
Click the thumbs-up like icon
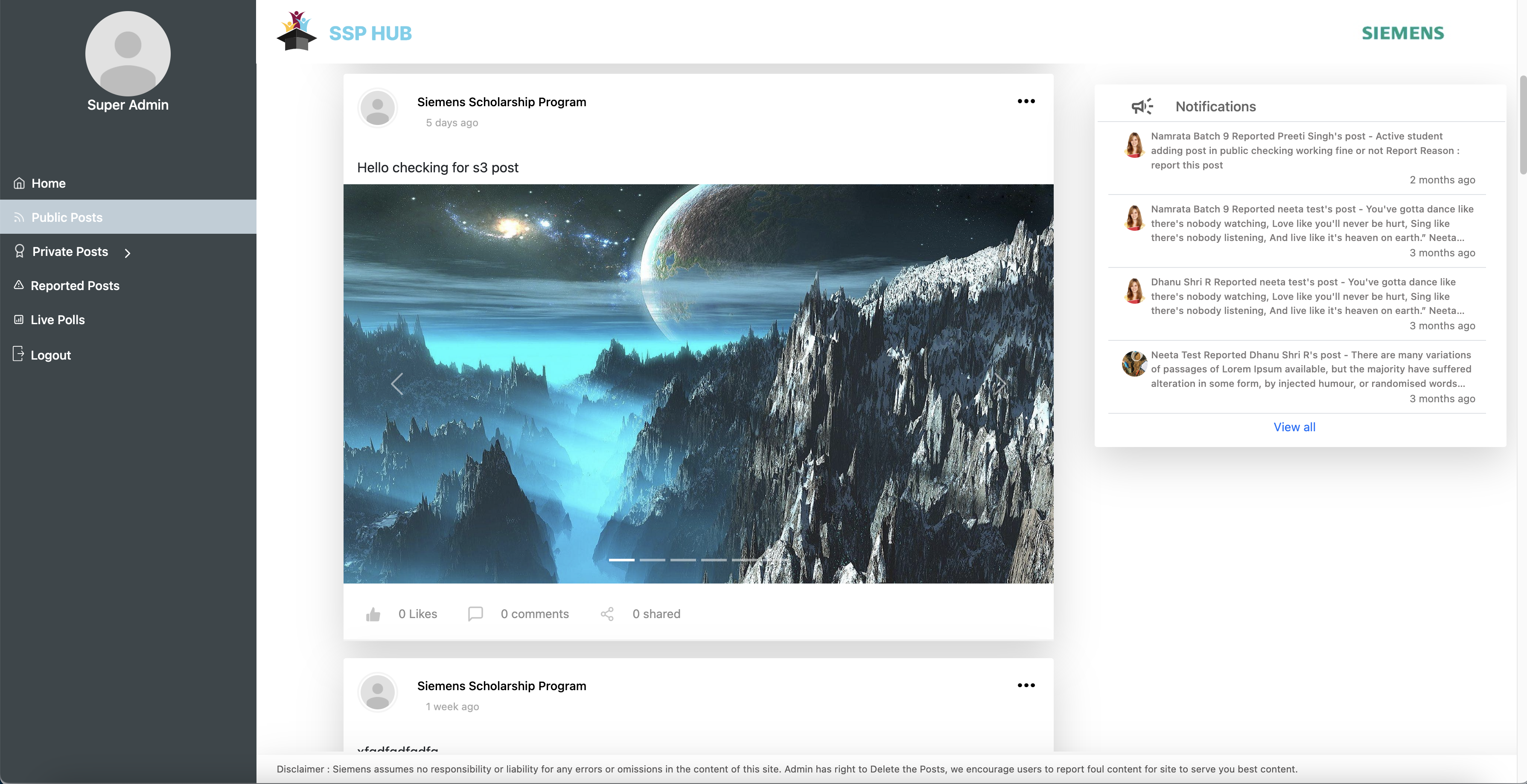click(x=373, y=614)
